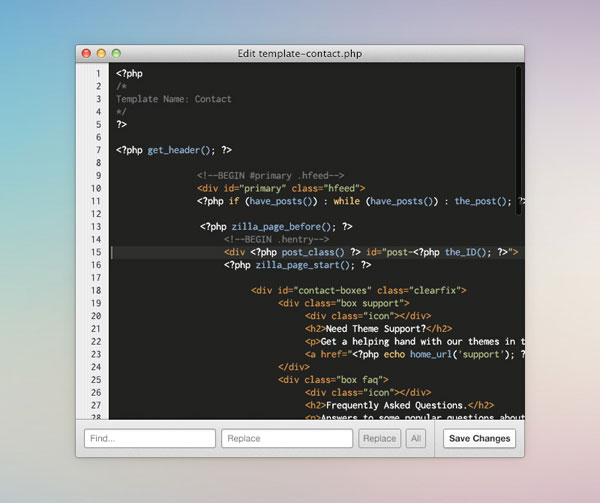Click the 'Frequently Asked Questions.' heading line
600x503 pixels.
[399, 405]
